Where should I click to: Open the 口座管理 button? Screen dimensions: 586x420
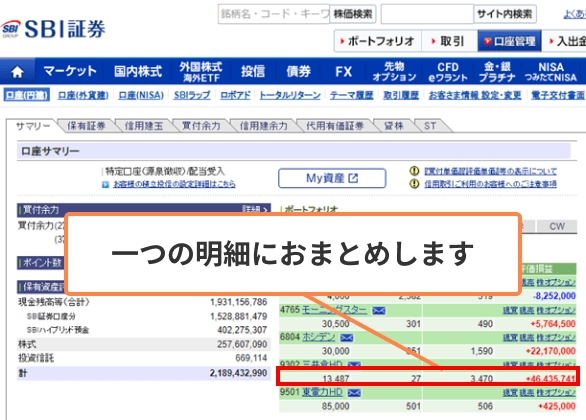point(509,41)
